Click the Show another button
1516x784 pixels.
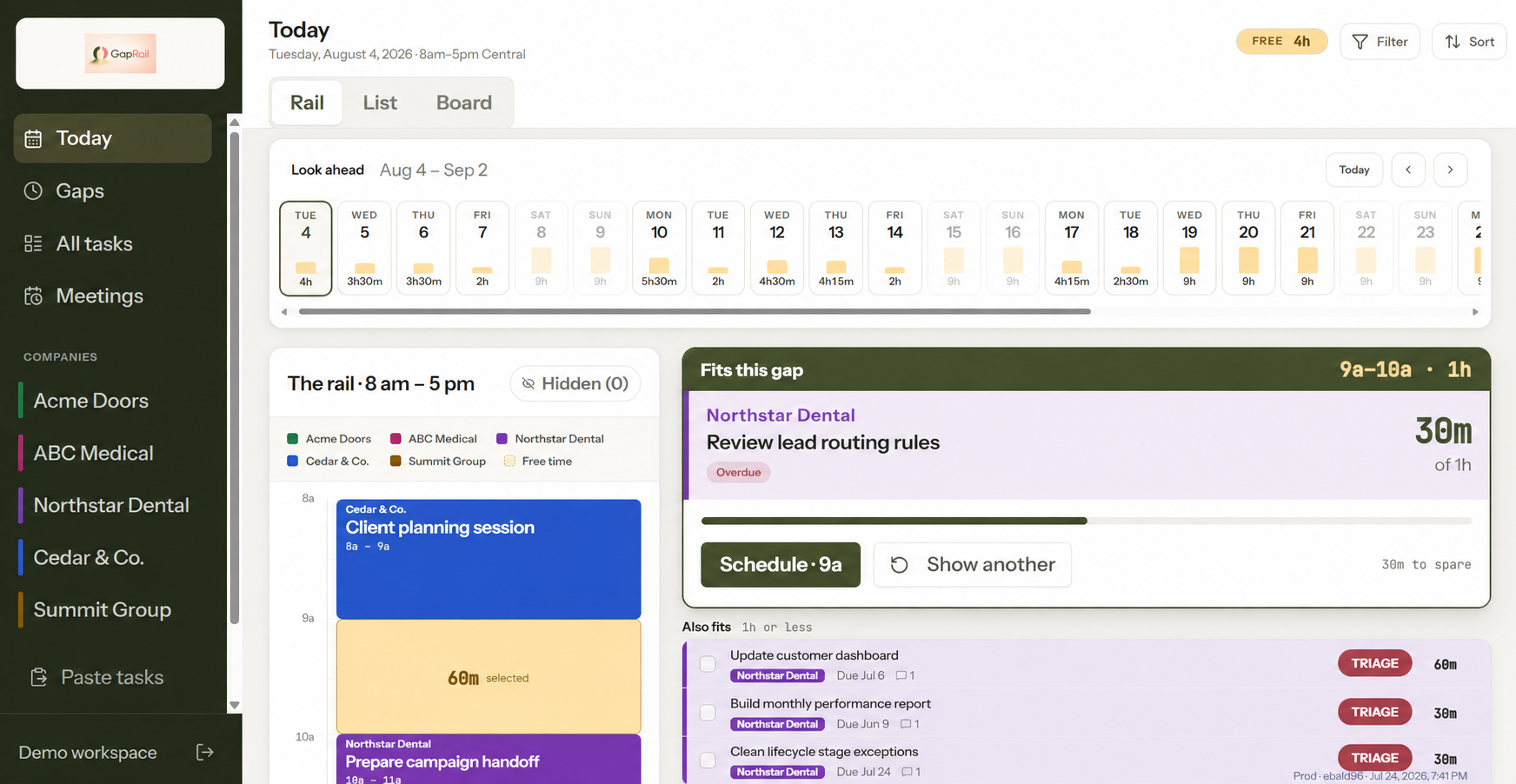click(x=972, y=565)
